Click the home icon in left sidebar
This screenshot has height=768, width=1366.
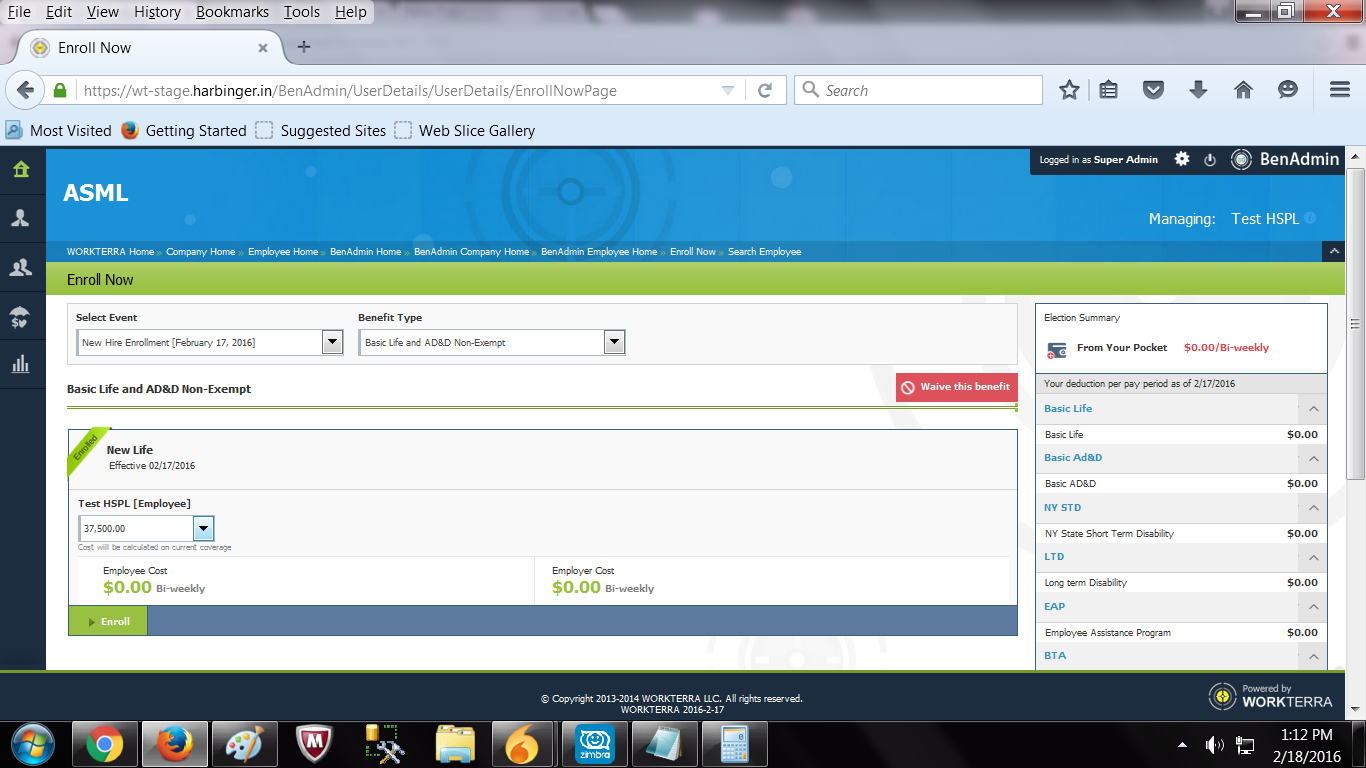[21, 169]
